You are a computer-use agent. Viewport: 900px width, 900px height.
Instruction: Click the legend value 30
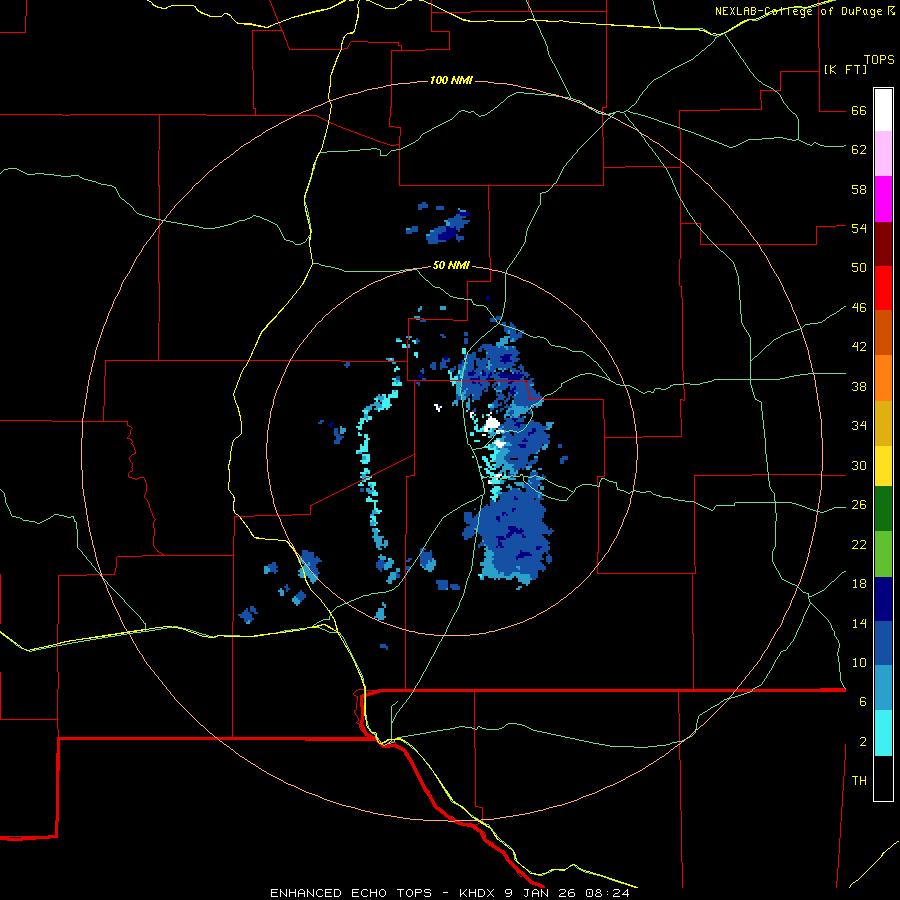click(x=859, y=465)
